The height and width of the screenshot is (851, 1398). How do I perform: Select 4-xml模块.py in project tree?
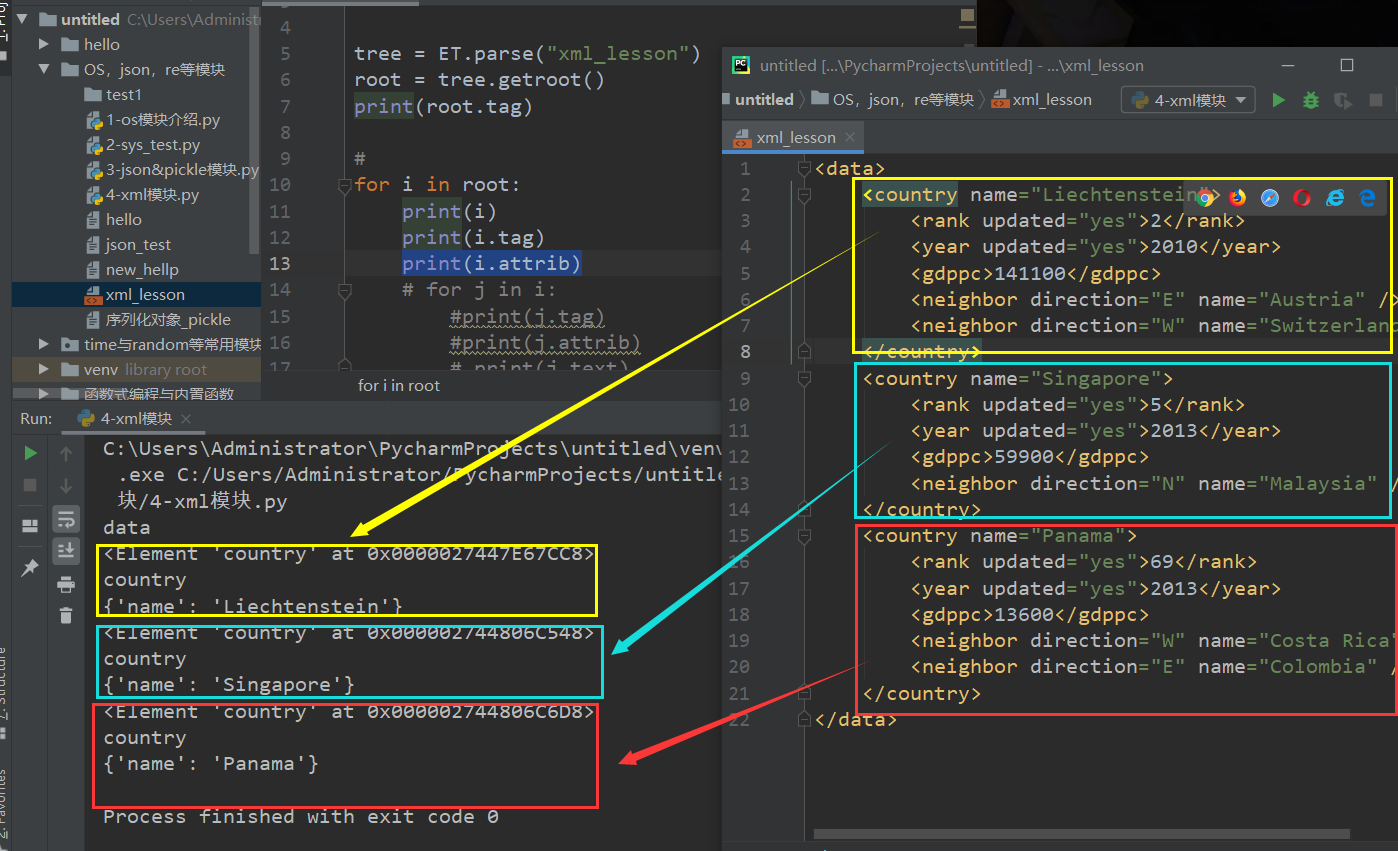point(141,194)
